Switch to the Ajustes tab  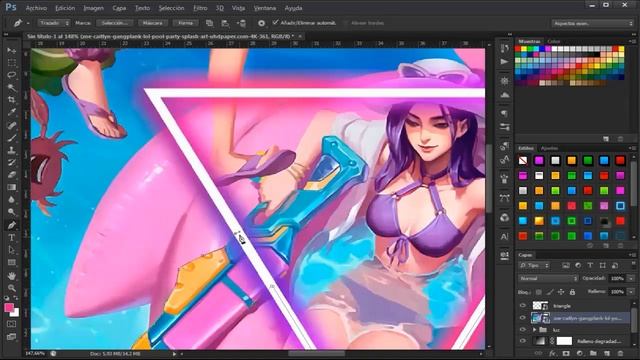pos(549,148)
